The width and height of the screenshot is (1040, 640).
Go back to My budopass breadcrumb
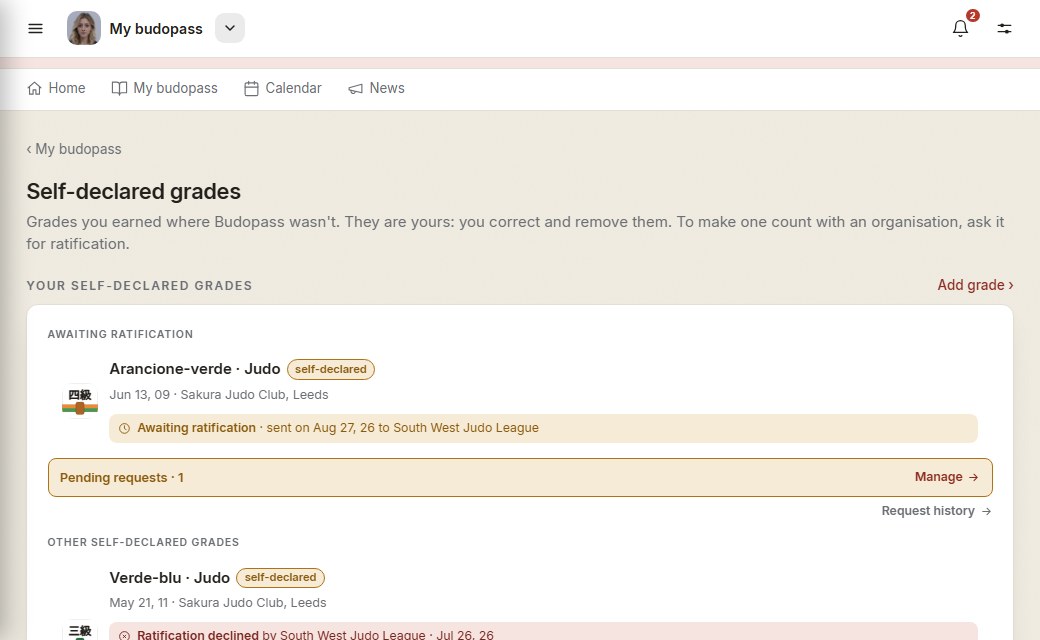pos(74,149)
